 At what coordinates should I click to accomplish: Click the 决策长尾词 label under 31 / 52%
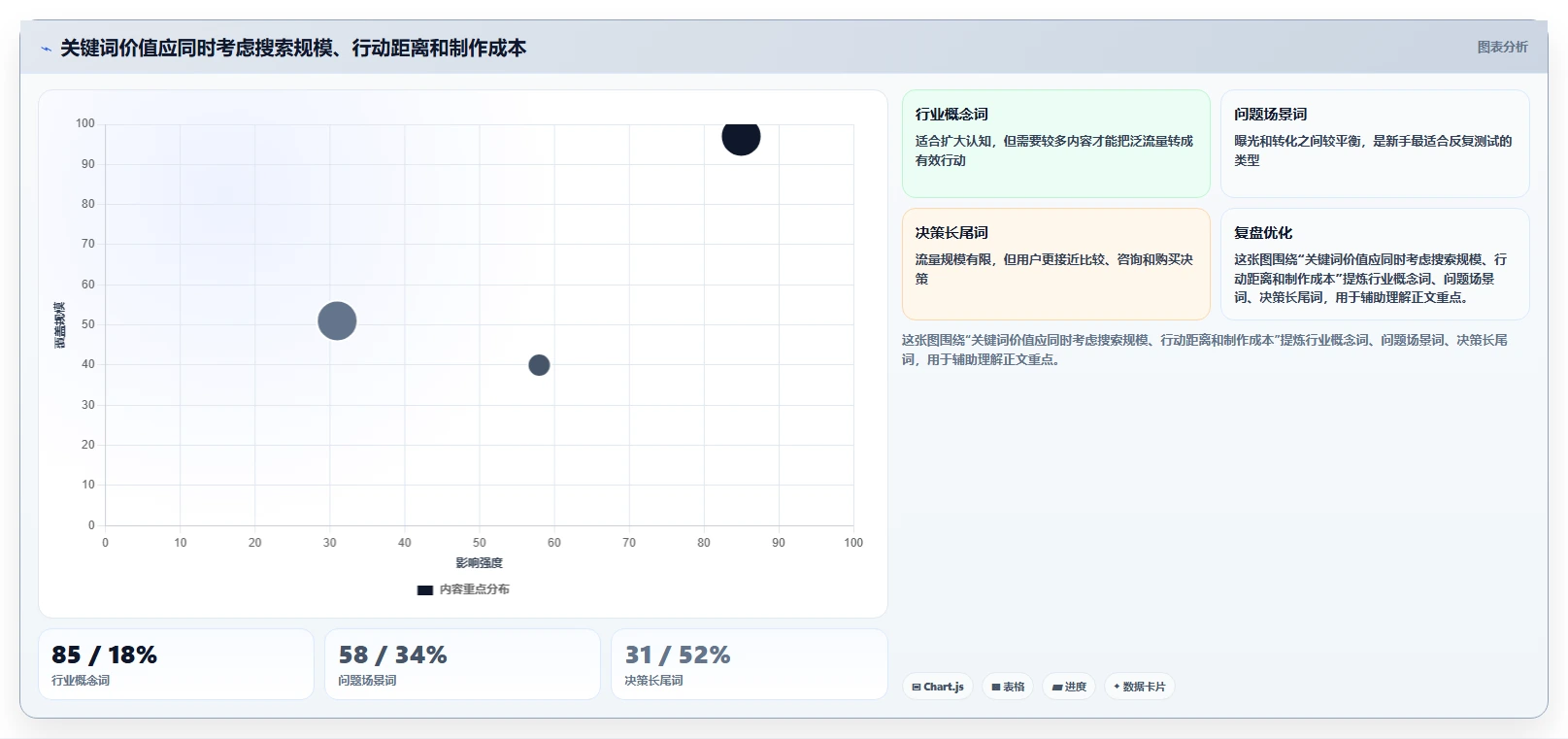653,681
